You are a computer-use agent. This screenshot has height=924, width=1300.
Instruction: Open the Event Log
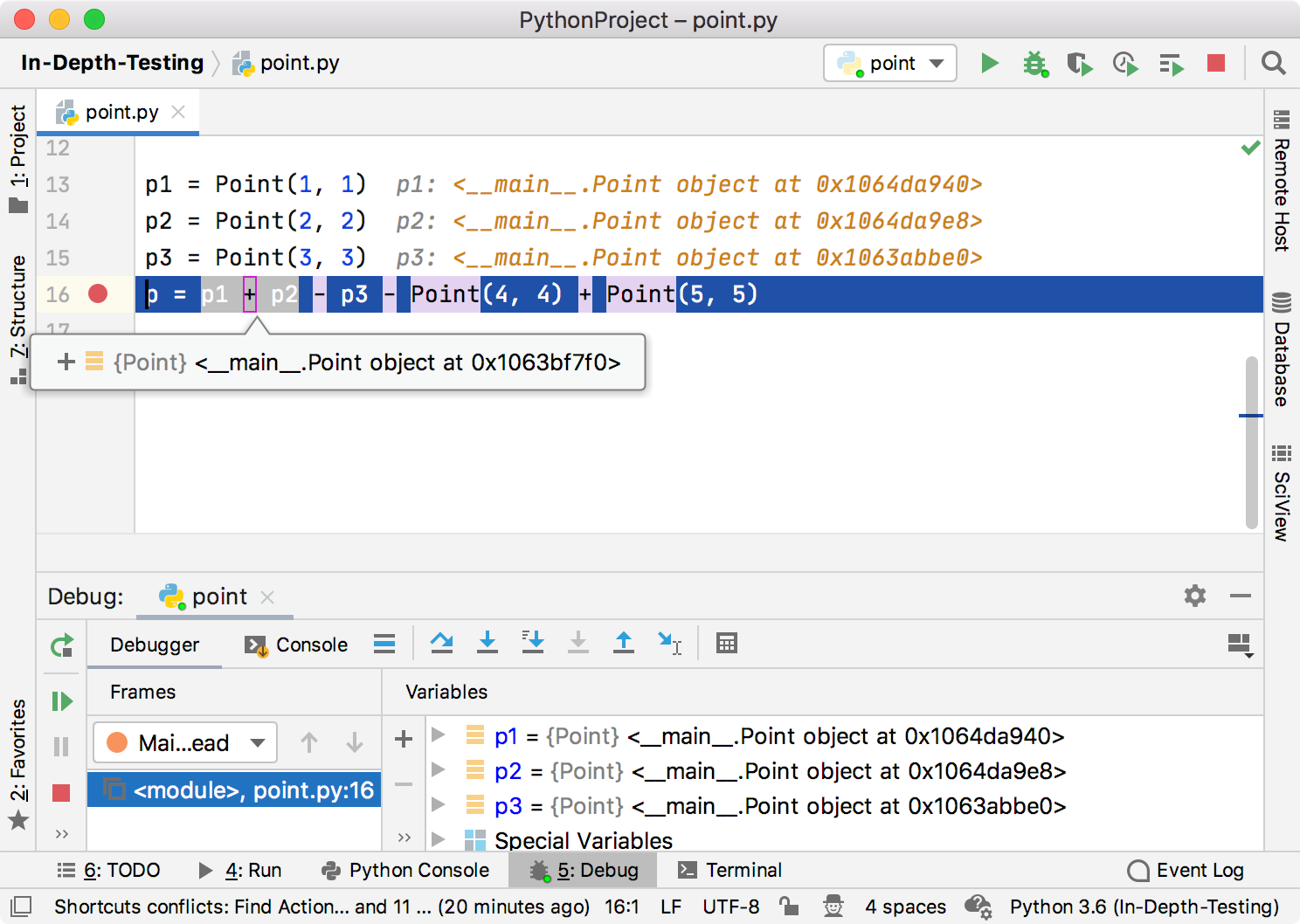[x=1186, y=870]
